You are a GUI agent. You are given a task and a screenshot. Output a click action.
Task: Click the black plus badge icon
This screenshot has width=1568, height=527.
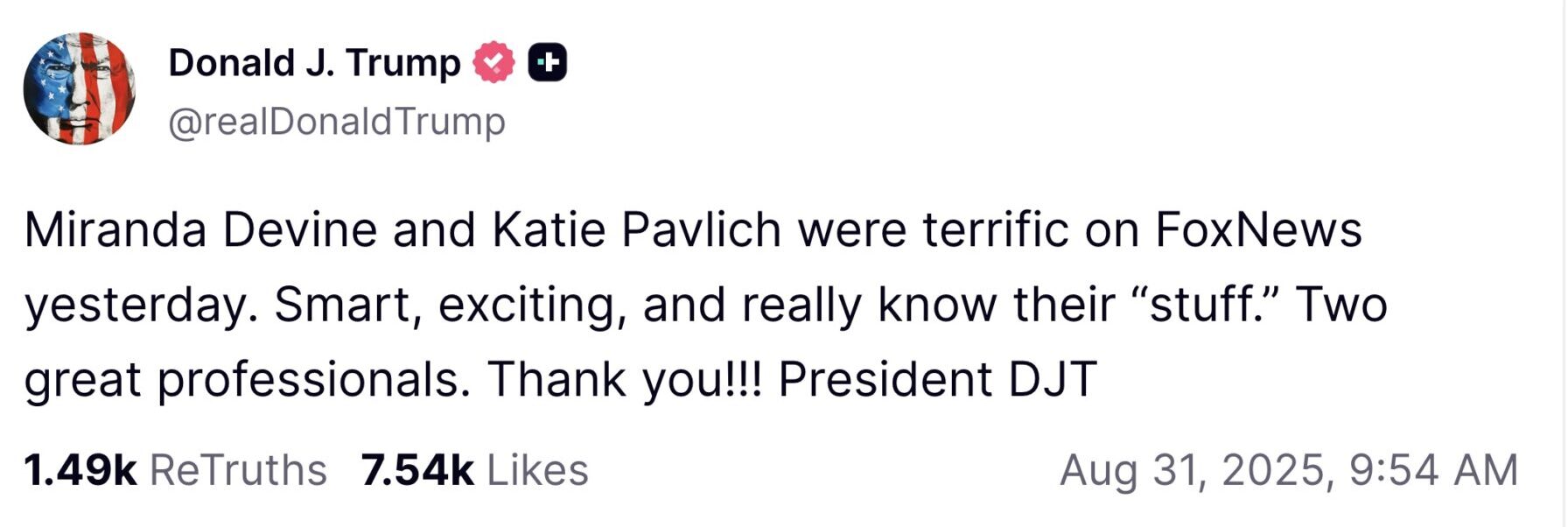point(548,63)
